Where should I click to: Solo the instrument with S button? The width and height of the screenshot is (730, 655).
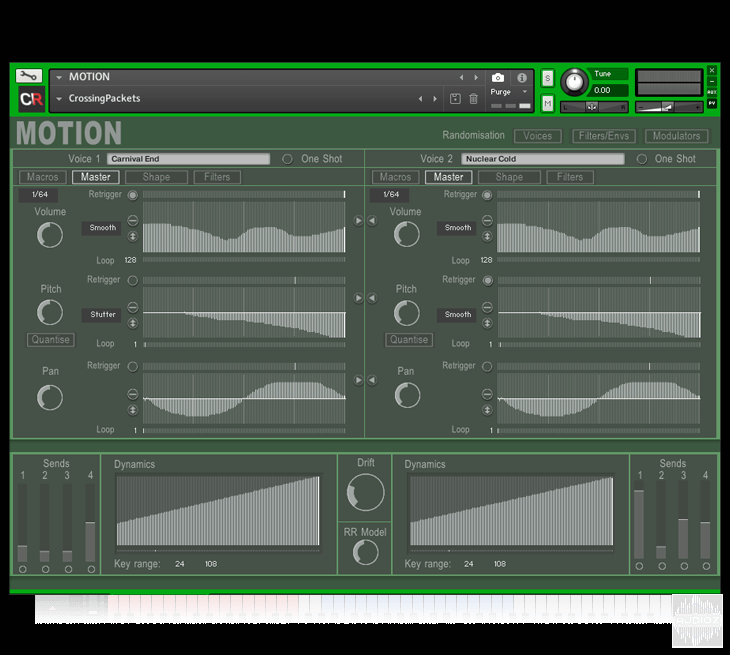[x=548, y=79]
